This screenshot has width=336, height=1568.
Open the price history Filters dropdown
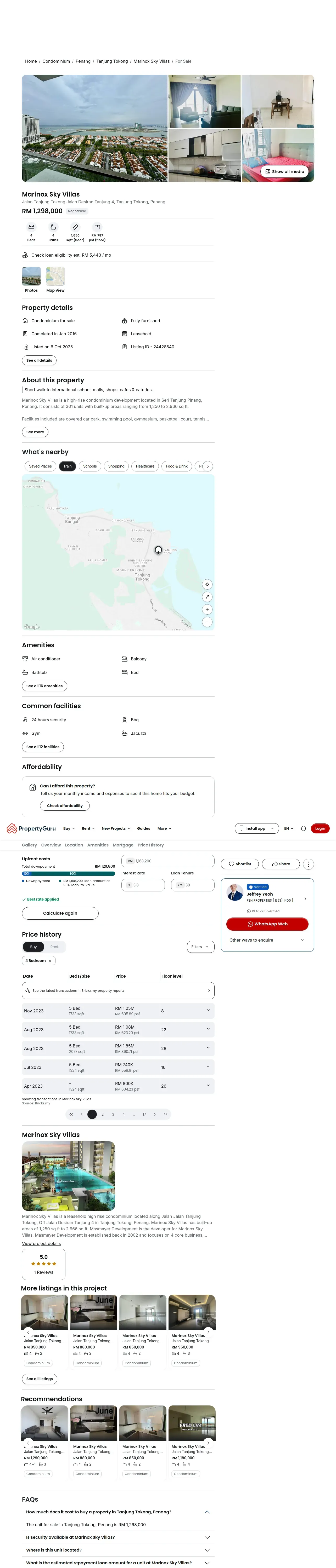[201, 947]
